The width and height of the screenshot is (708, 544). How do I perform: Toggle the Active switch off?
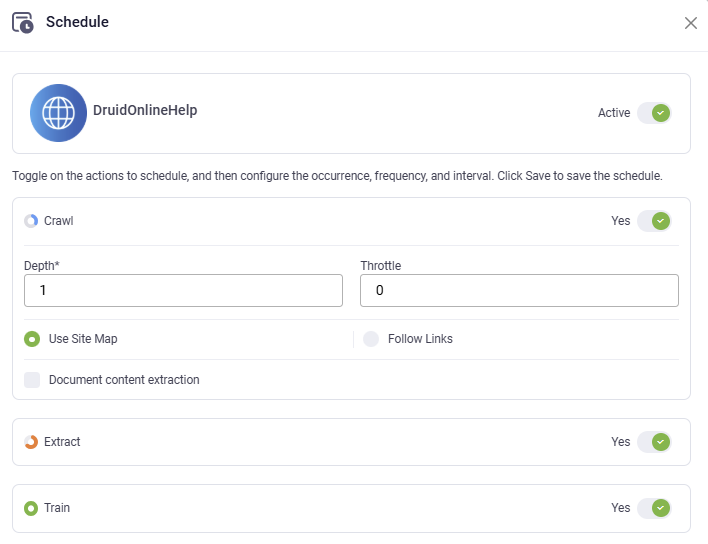(653, 113)
